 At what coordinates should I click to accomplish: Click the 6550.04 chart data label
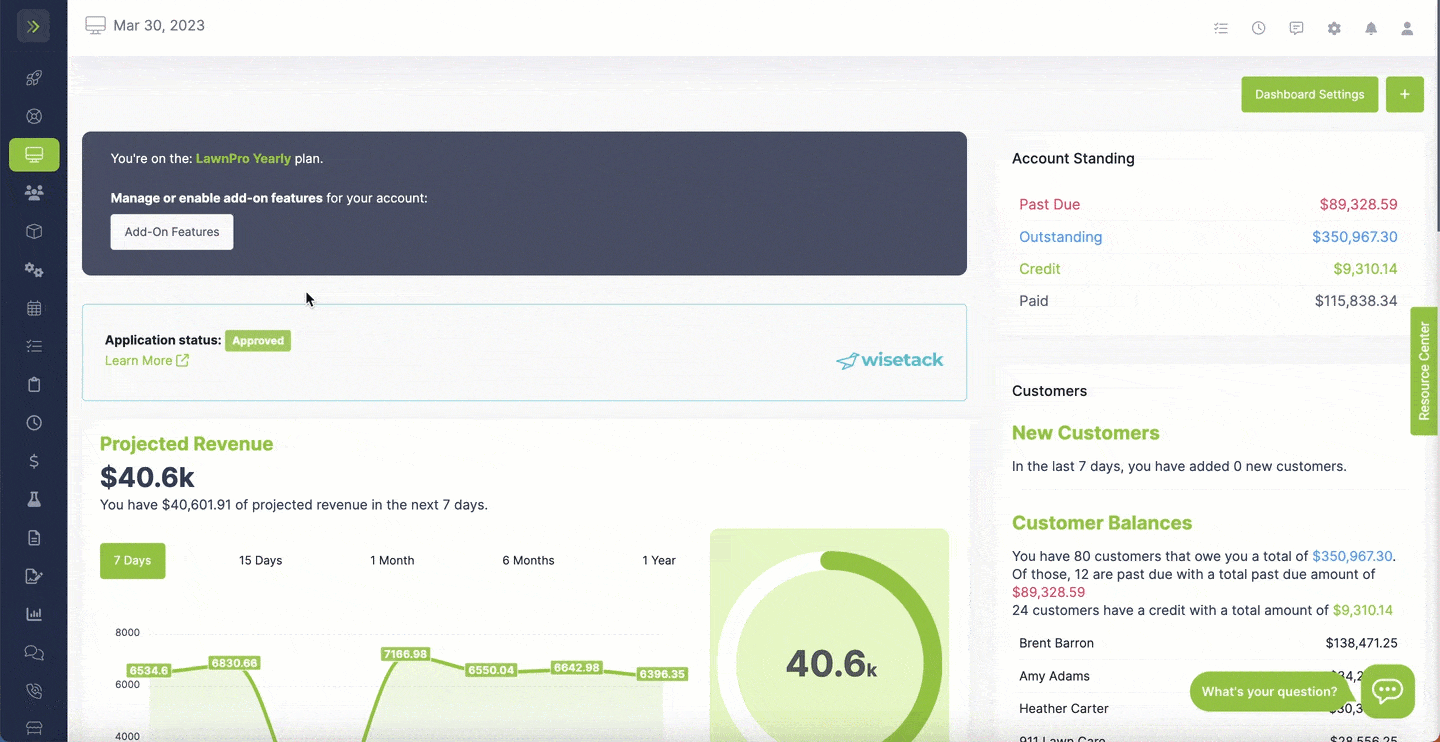coord(491,670)
